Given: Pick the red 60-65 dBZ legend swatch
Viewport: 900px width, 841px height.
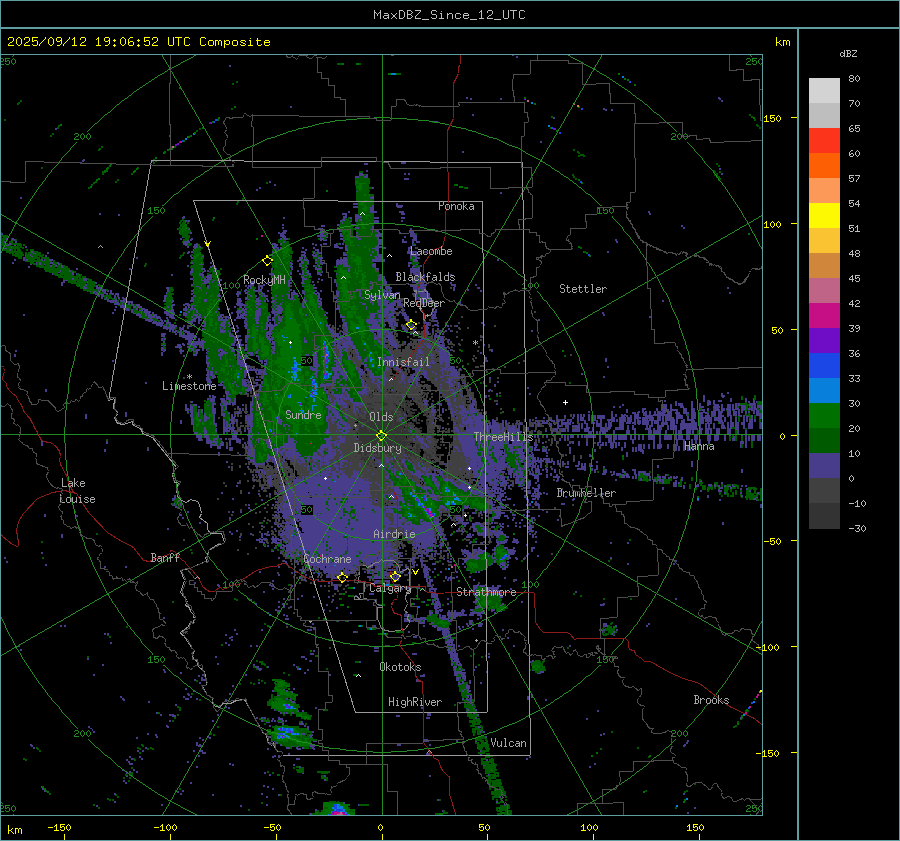Looking at the screenshot, I should (824, 140).
